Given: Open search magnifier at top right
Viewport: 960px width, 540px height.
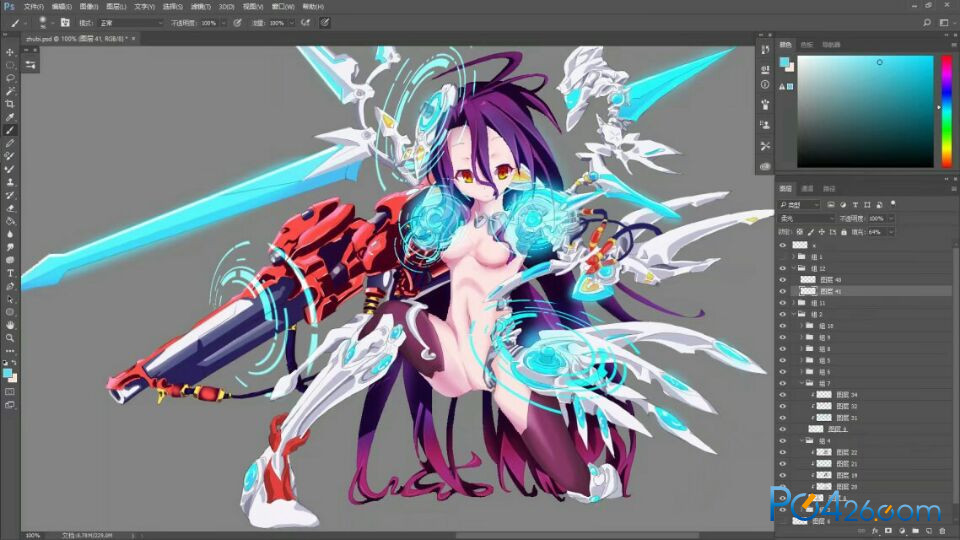Looking at the screenshot, I should pos(927,23).
